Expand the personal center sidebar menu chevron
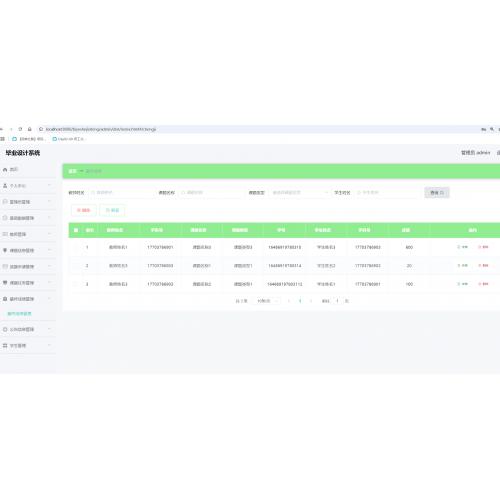Image resolution: width=500 pixels, height=500 pixels. coord(49,185)
